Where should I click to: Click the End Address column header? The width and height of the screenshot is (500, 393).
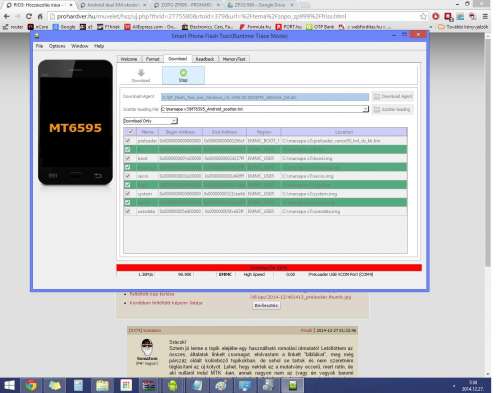[224, 132]
